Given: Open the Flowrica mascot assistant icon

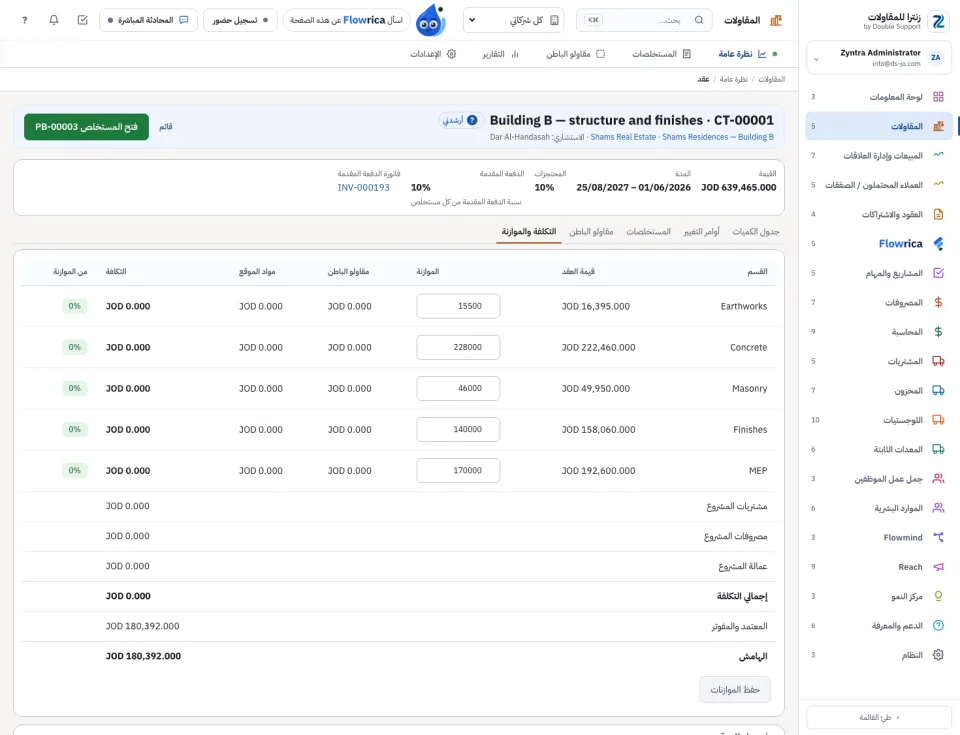Looking at the screenshot, I should tap(430, 21).
